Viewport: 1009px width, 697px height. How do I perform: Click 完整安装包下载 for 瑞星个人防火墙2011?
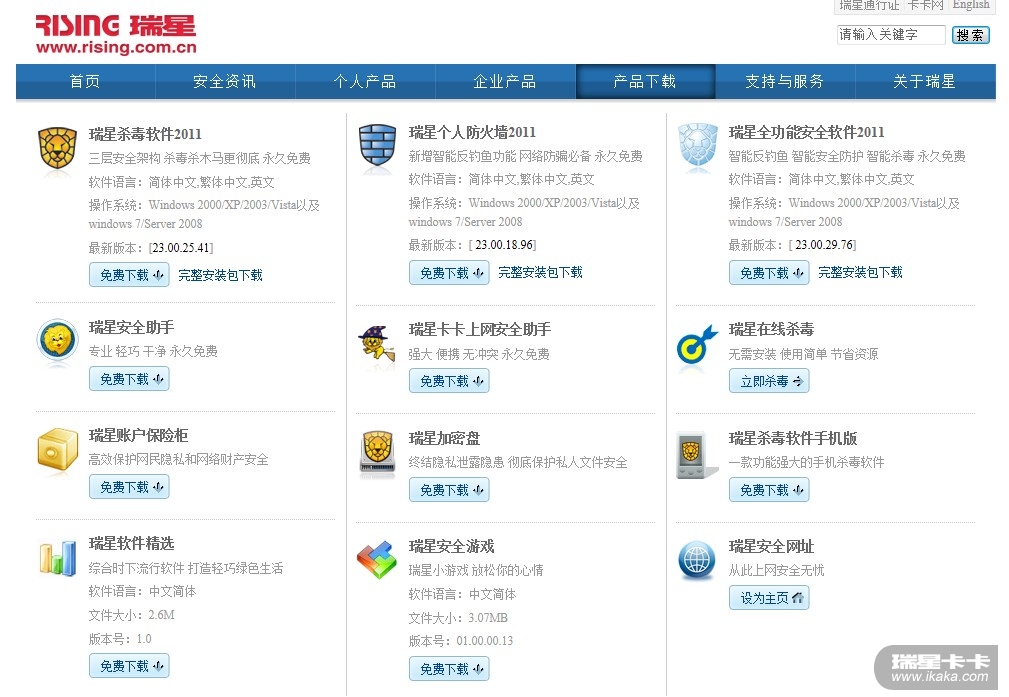pos(541,272)
